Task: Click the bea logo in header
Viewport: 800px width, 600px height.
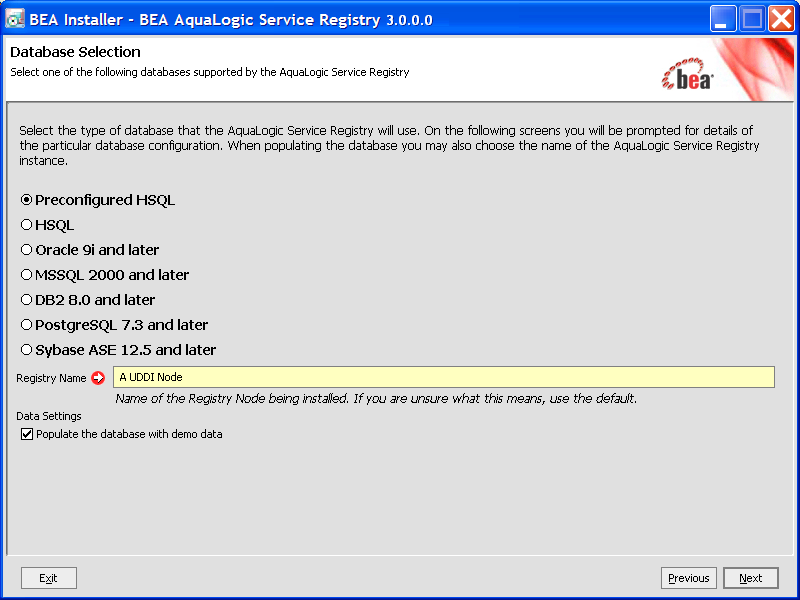Action: point(687,74)
